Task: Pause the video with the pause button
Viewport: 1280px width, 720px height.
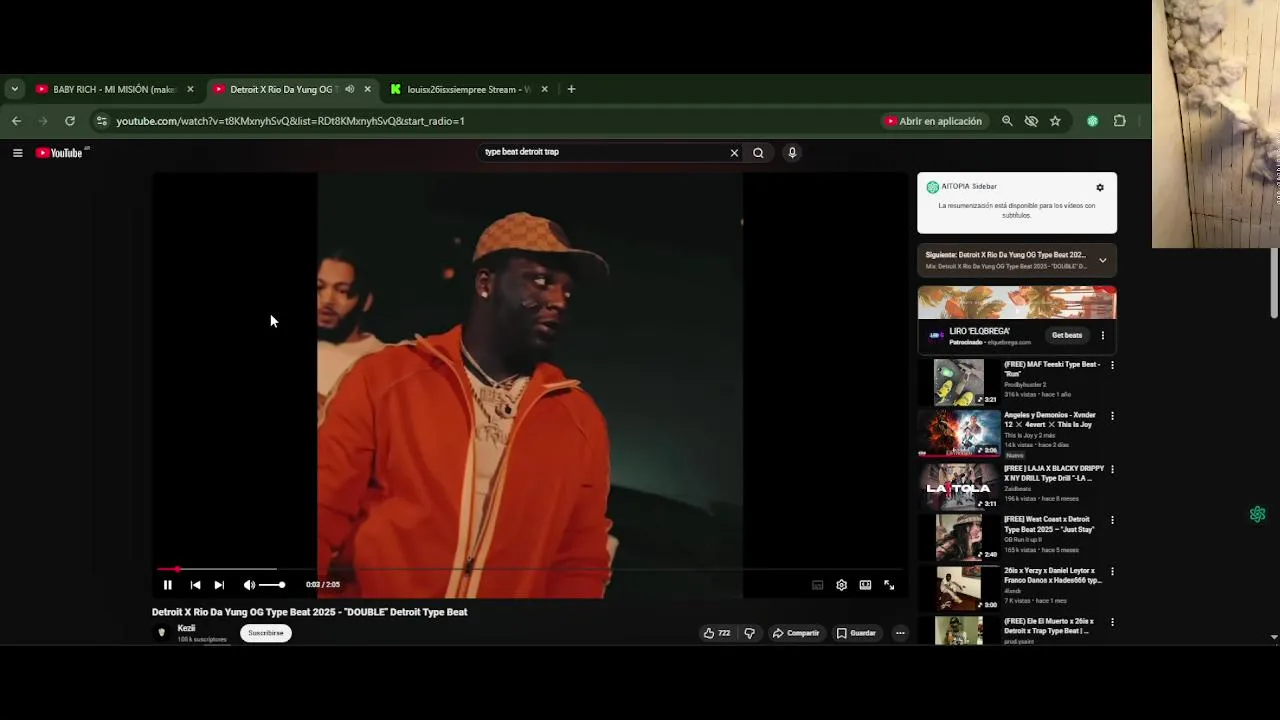Action: 168,585
